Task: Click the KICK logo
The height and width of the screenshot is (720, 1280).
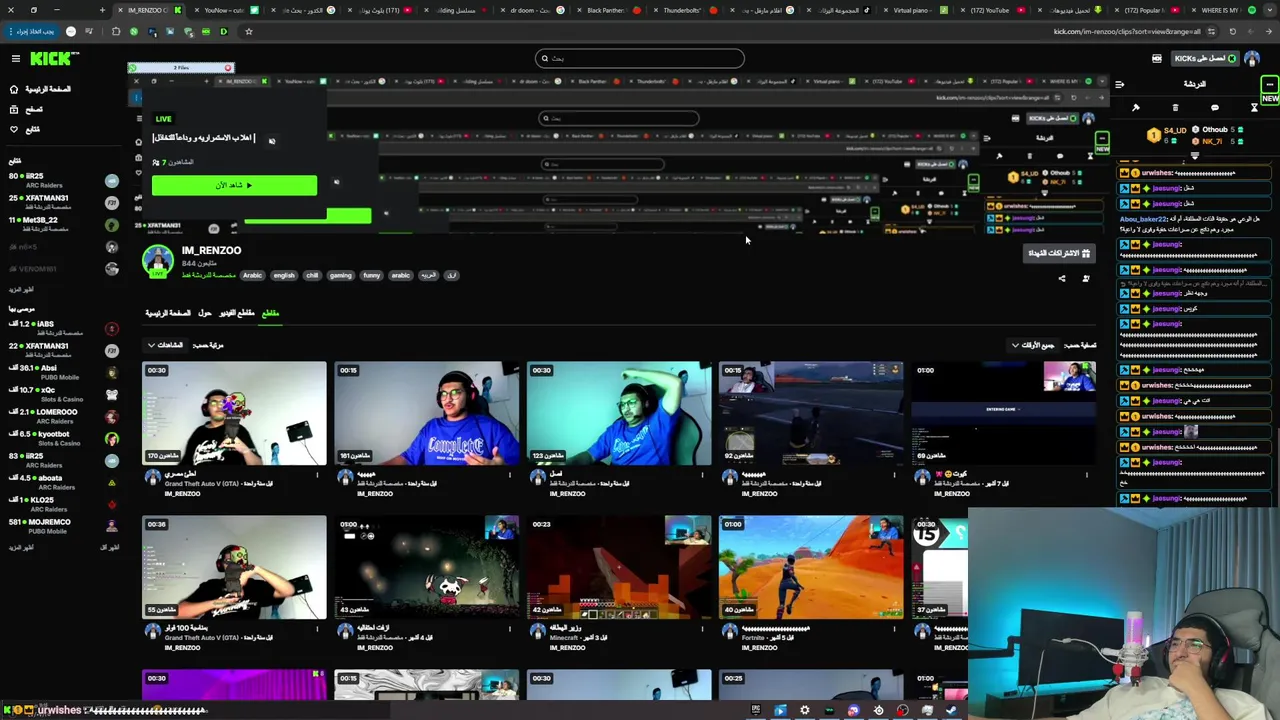Action: 51,59
